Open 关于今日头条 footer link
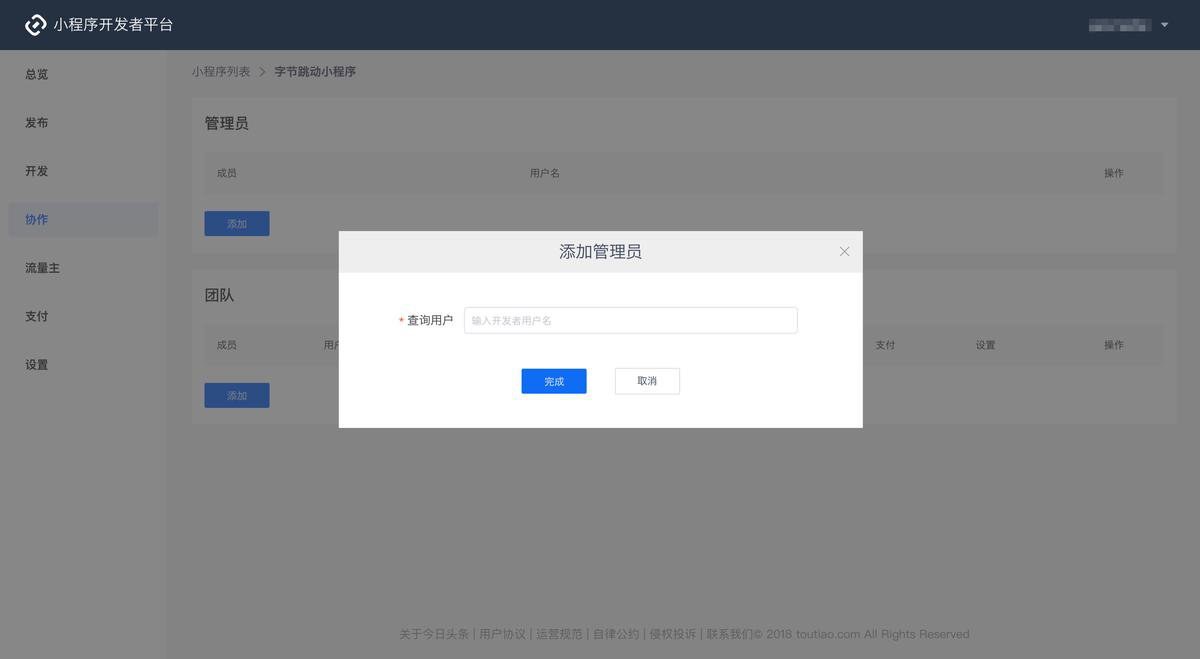Viewport: 1200px width, 659px height. (x=434, y=634)
